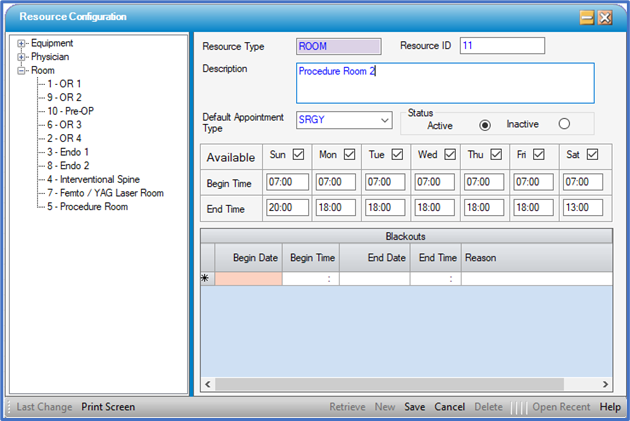Open the Default Appointment Type dropdown

click(x=385, y=120)
